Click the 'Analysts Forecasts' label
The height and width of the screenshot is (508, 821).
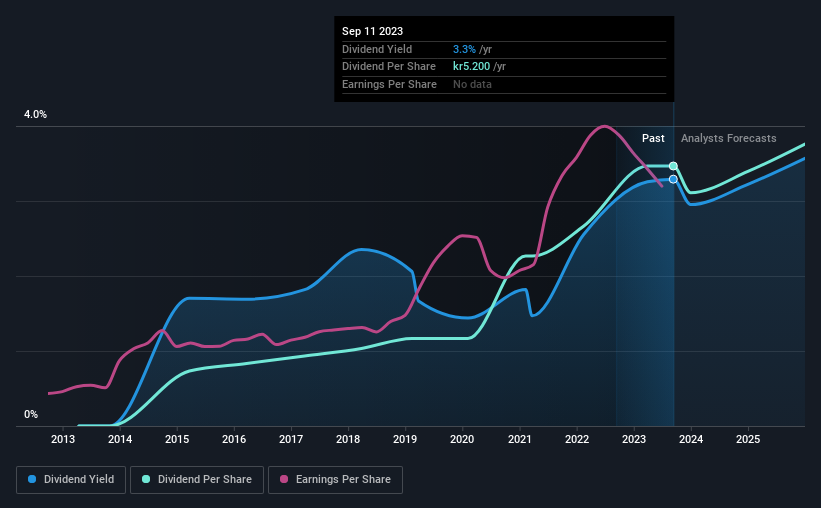(x=728, y=138)
